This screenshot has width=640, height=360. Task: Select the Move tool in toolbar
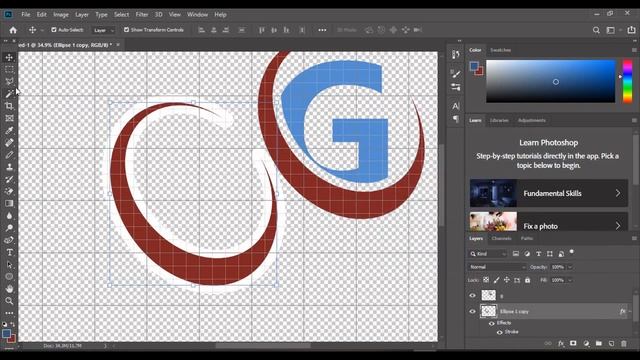point(9,58)
